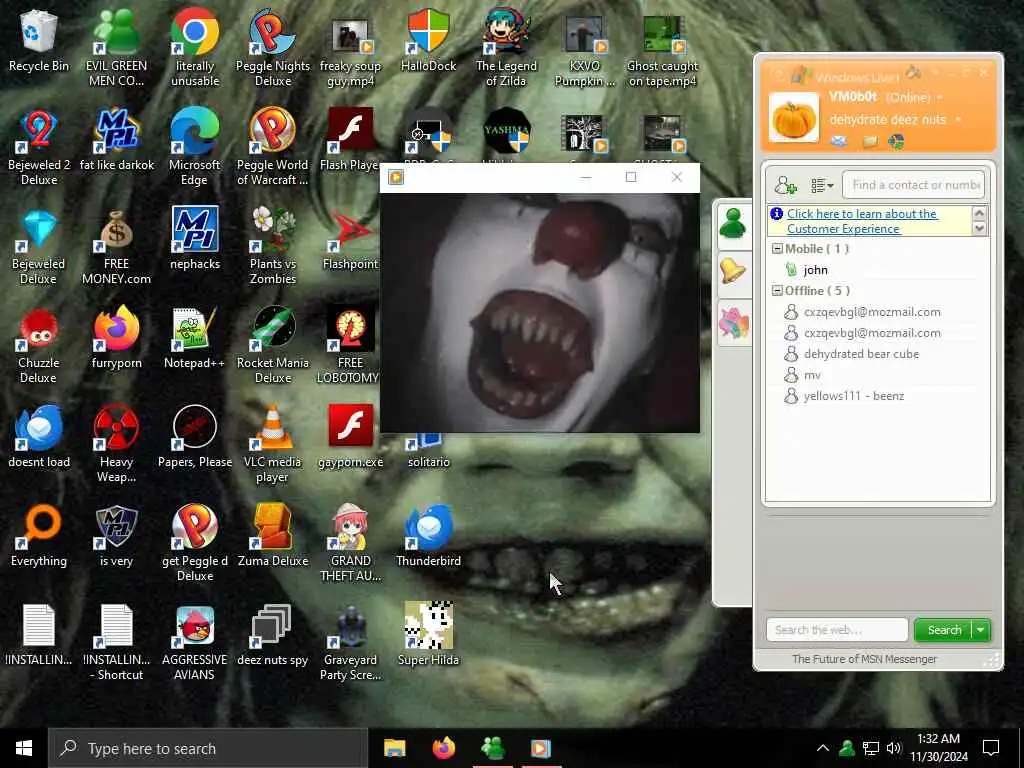Click the taskbar Type here to search box
The height and width of the screenshot is (768, 1024).
pyautogui.click(x=208, y=748)
